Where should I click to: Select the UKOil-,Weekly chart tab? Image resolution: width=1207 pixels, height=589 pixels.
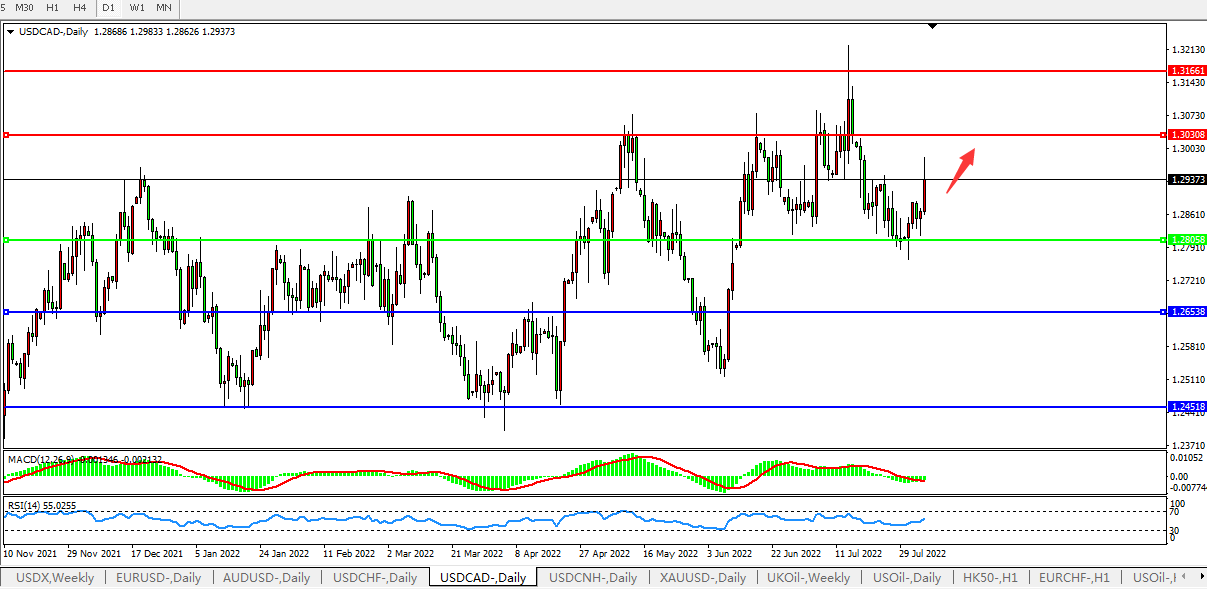[x=808, y=578]
